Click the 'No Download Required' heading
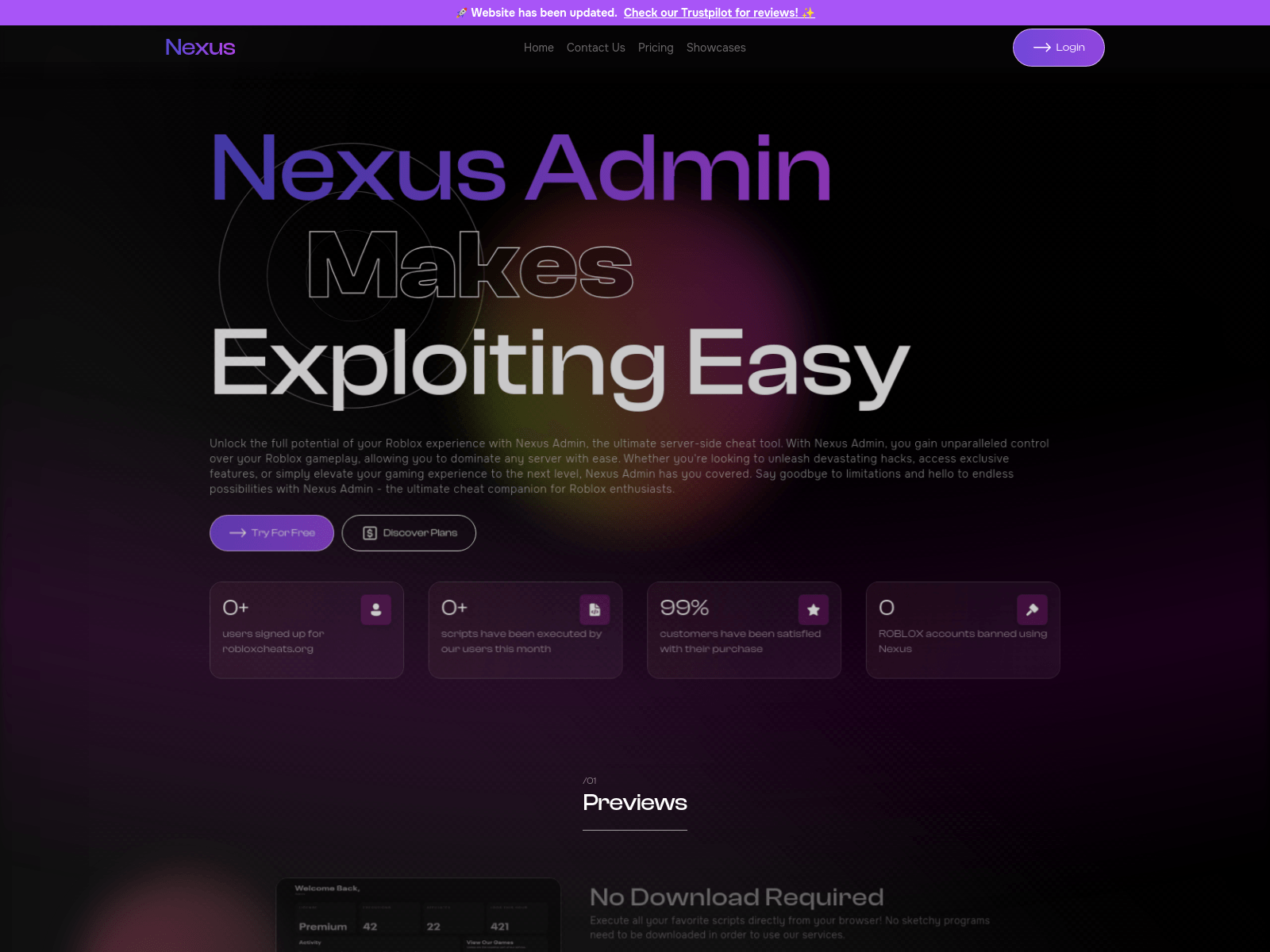 737,897
